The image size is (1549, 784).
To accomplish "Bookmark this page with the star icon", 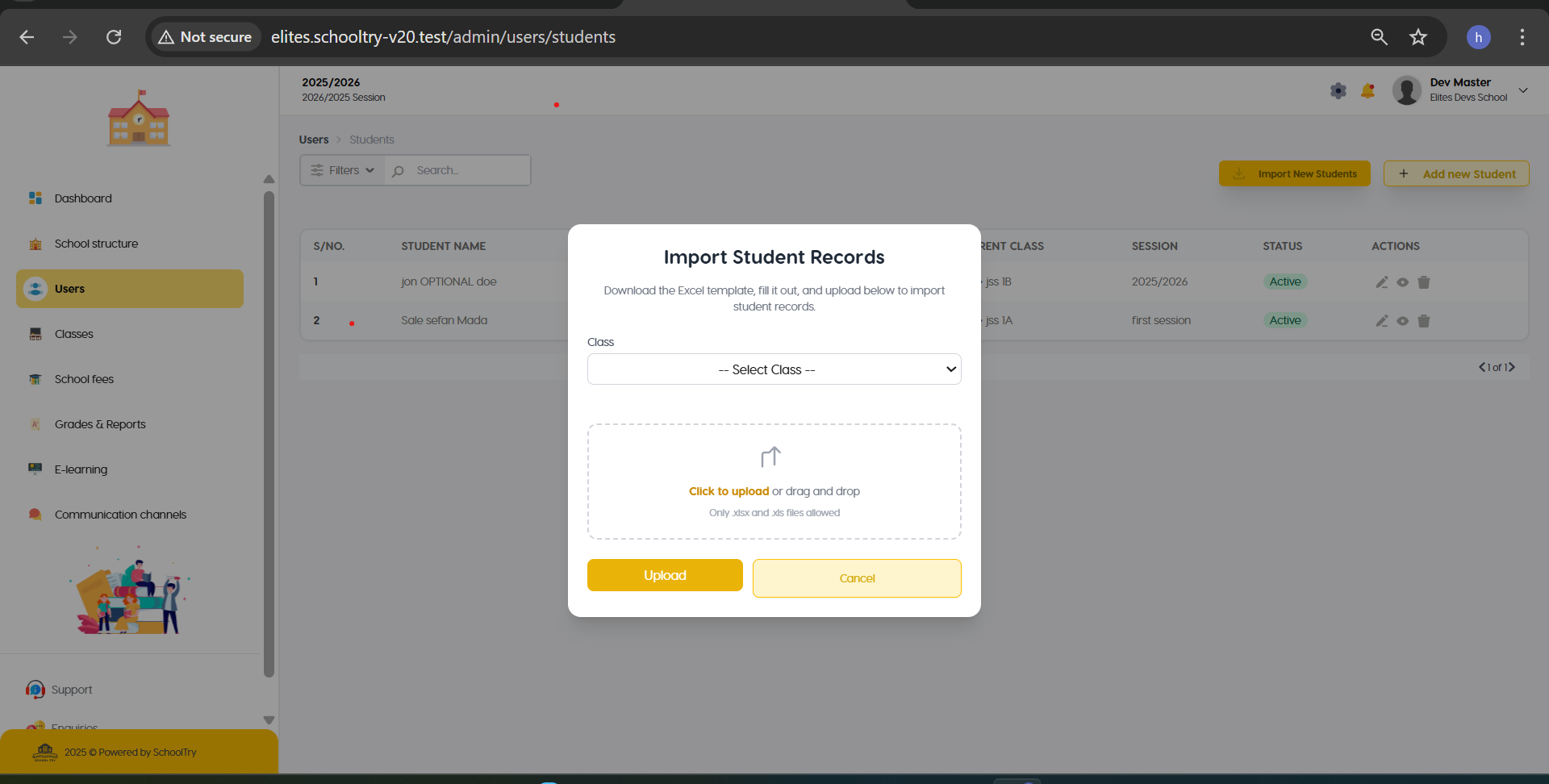I will pyautogui.click(x=1418, y=37).
